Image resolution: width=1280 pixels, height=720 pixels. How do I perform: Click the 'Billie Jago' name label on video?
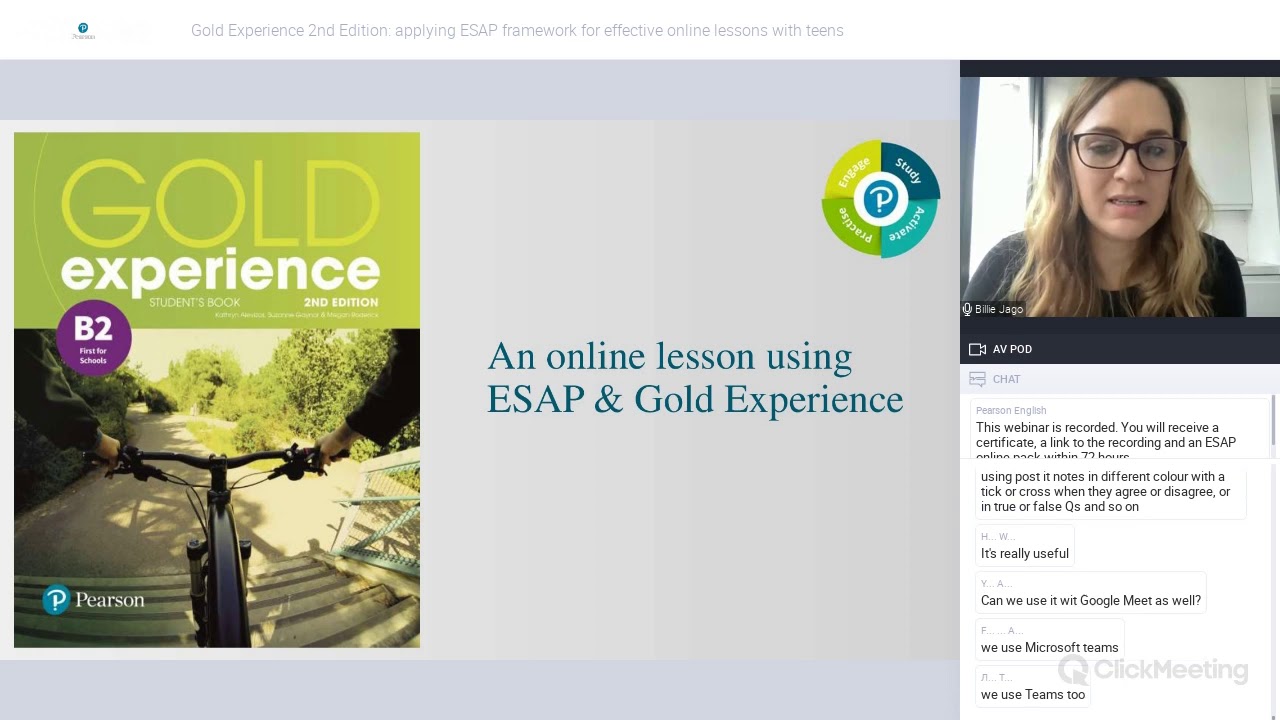(x=999, y=309)
